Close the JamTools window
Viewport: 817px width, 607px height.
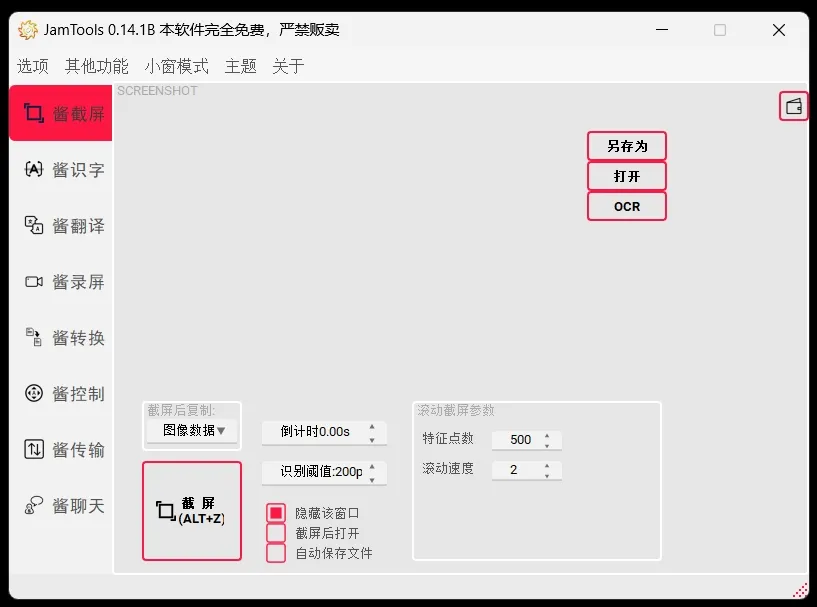pyautogui.click(x=778, y=30)
